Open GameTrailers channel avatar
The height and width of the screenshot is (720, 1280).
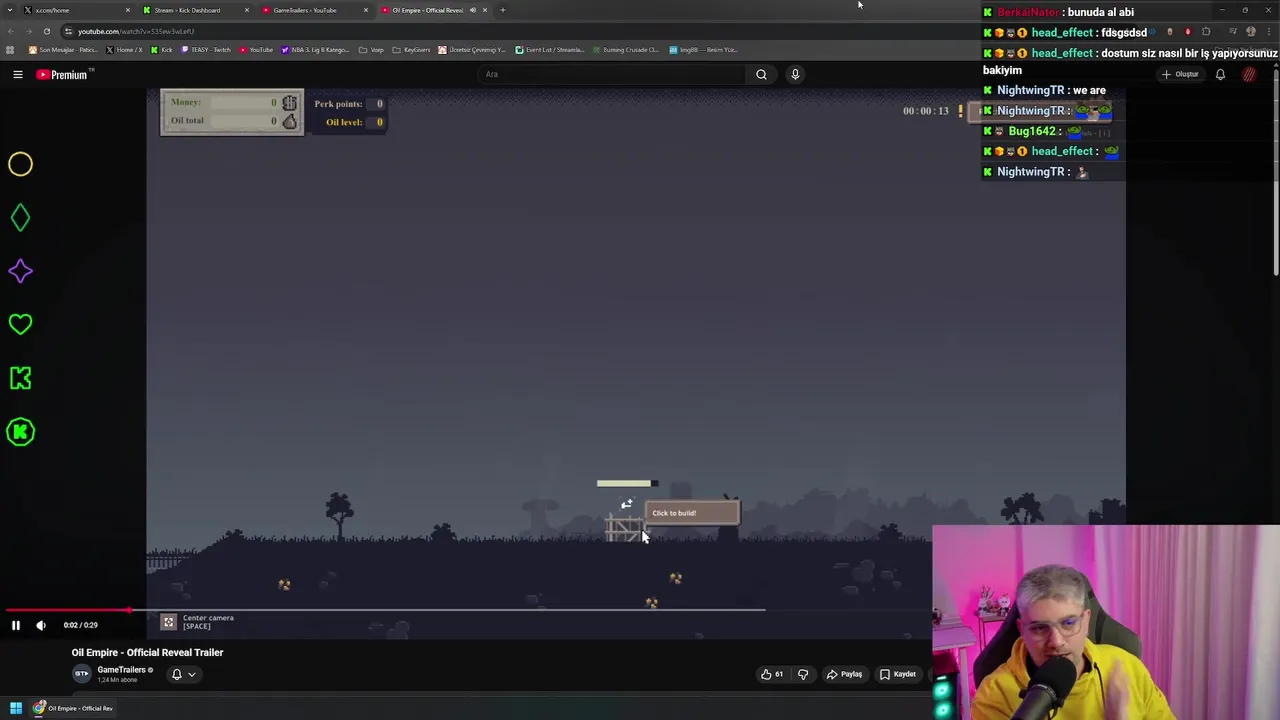(x=81, y=674)
